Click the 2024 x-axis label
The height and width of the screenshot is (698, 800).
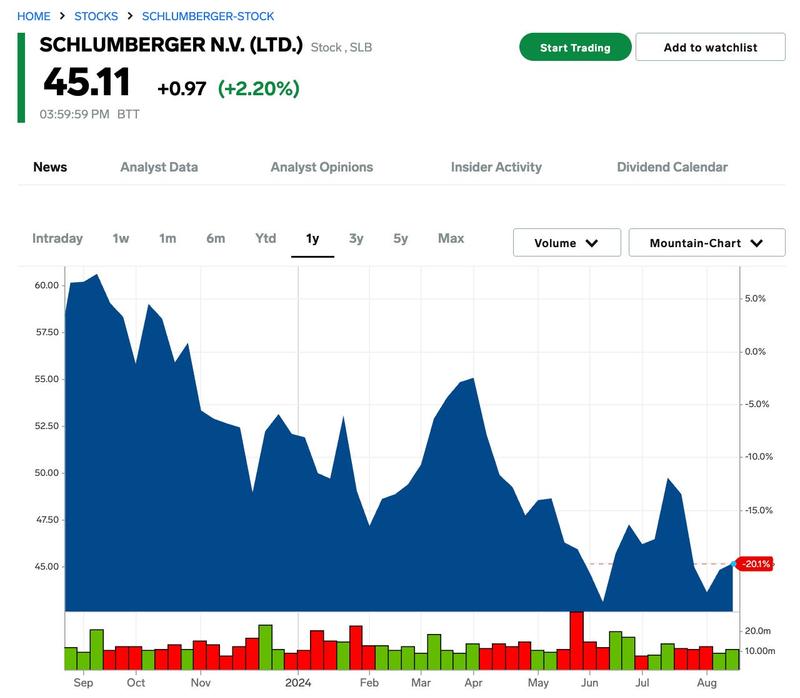pyautogui.click(x=298, y=683)
